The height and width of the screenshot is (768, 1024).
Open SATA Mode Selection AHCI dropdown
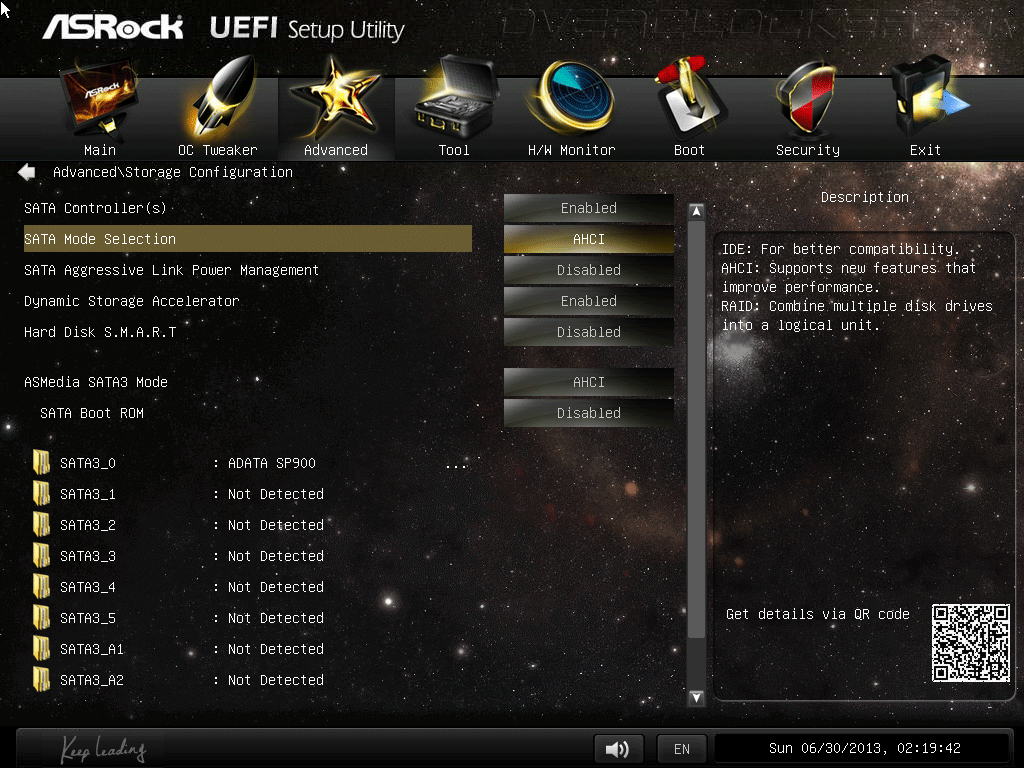click(588, 239)
